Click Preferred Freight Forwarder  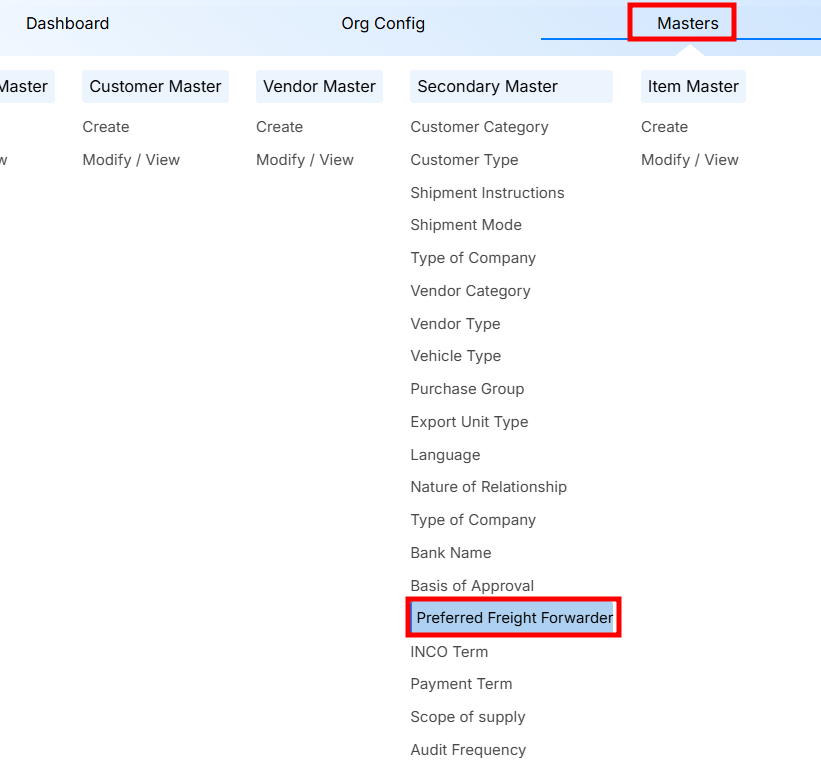coord(514,618)
